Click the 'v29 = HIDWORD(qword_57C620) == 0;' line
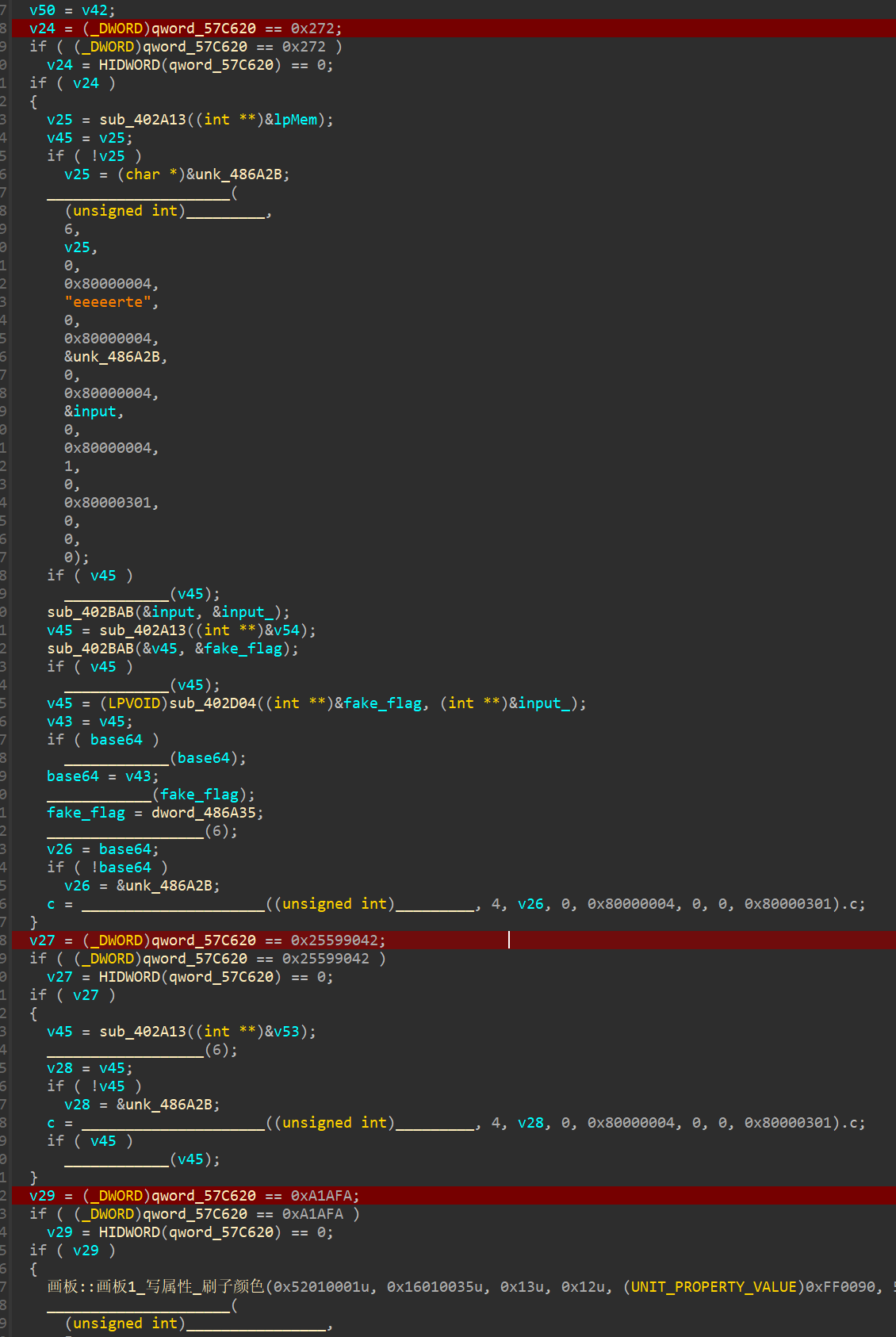This screenshot has width=896, height=1337. [190, 1232]
